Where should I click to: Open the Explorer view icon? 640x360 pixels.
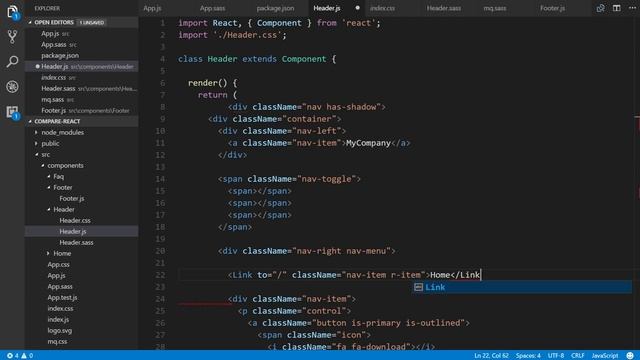click(x=12, y=12)
